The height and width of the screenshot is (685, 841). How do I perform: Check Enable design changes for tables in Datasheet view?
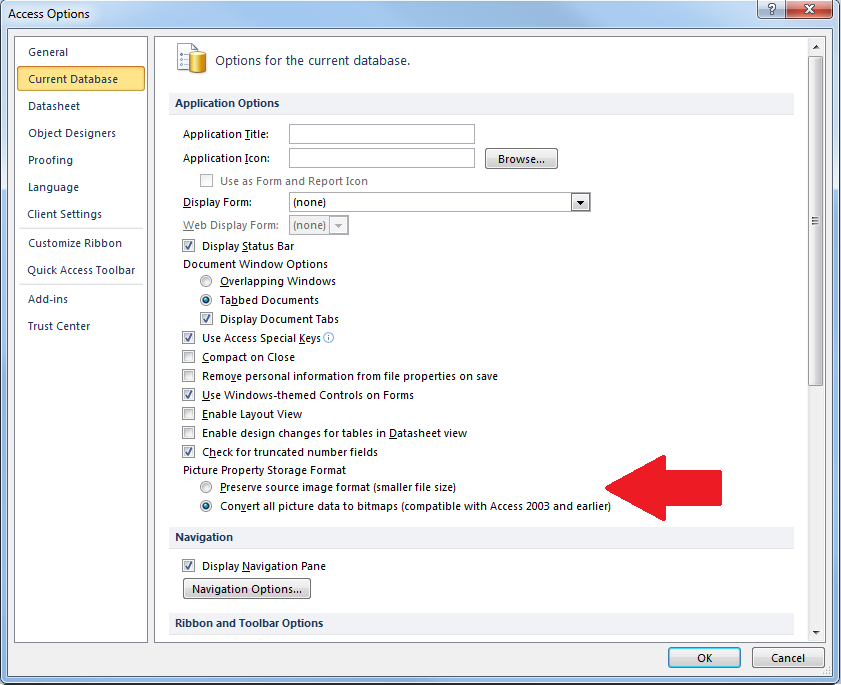click(x=188, y=433)
